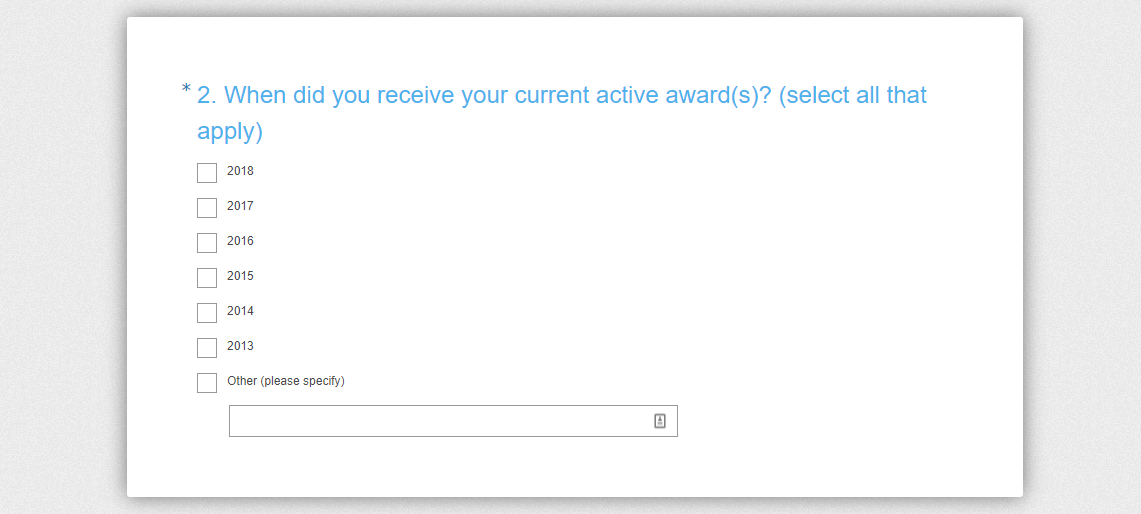Mark the 2014 checkbox
This screenshot has width=1141, height=514.
pyautogui.click(x=207, y=313)
